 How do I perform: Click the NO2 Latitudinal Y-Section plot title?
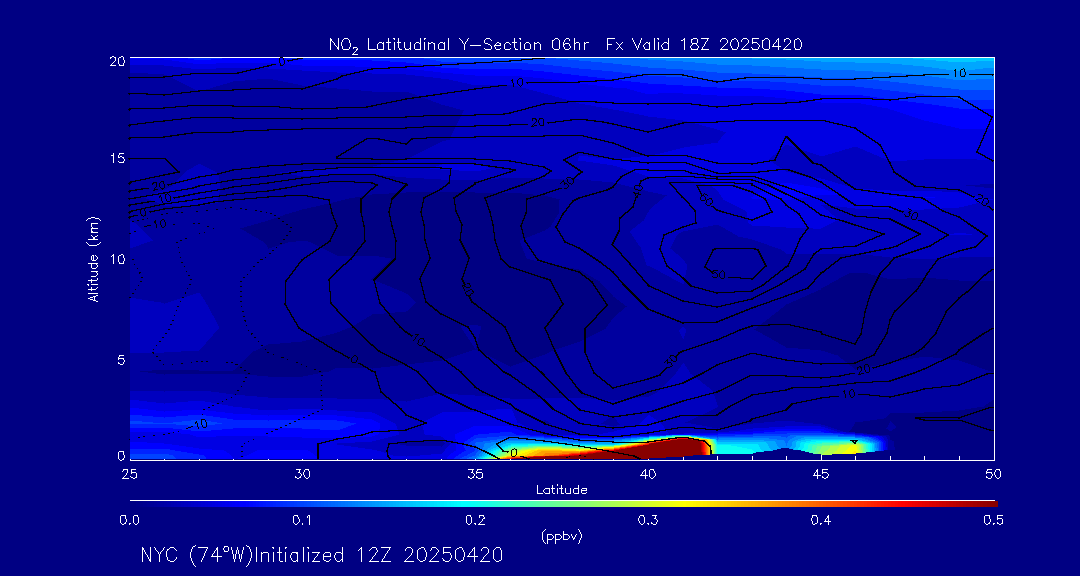(565, 44)
